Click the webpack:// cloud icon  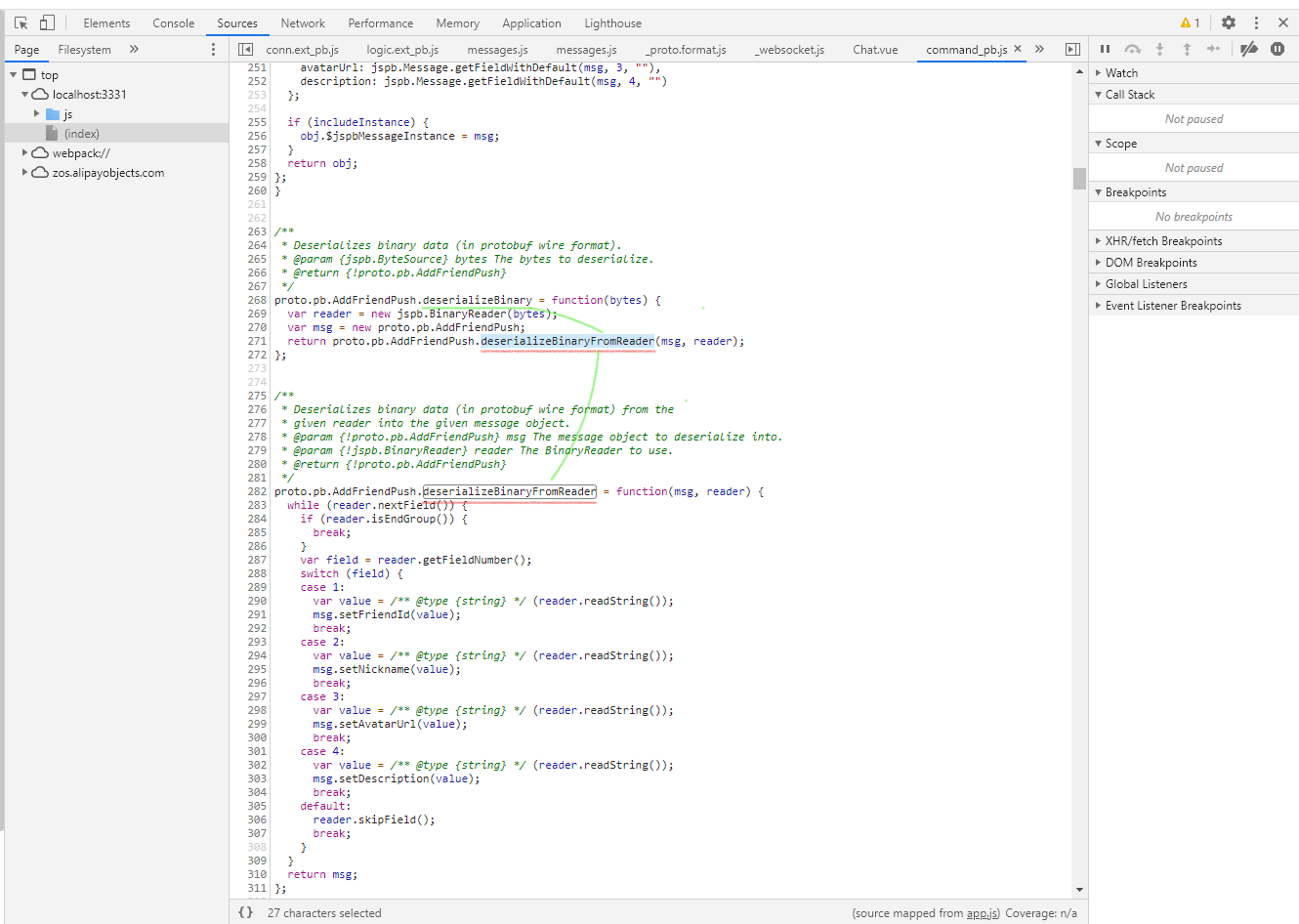point(40,153)
